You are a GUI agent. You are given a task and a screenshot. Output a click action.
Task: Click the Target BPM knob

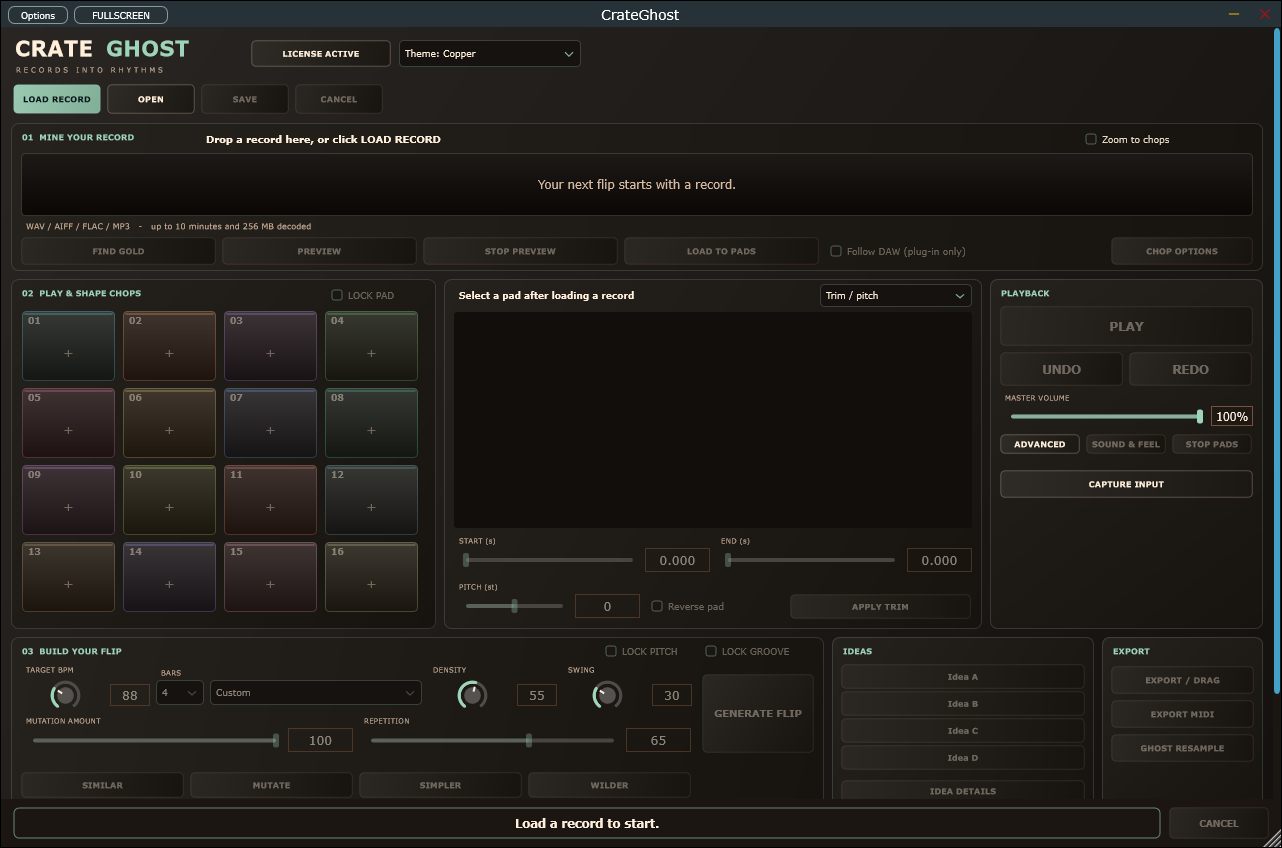tap(65, 694)
